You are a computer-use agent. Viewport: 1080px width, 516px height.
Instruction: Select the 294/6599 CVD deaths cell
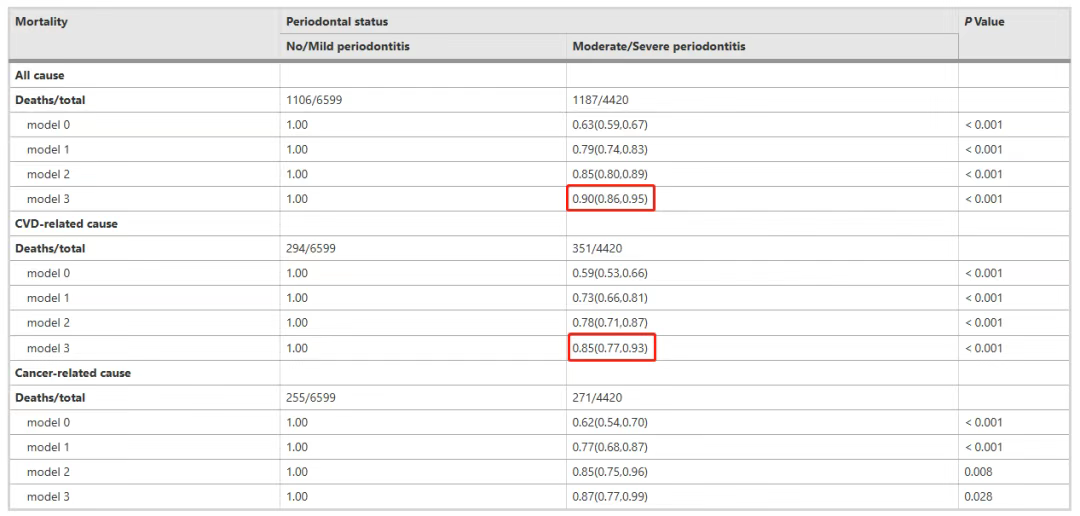(x=424, y=249)
